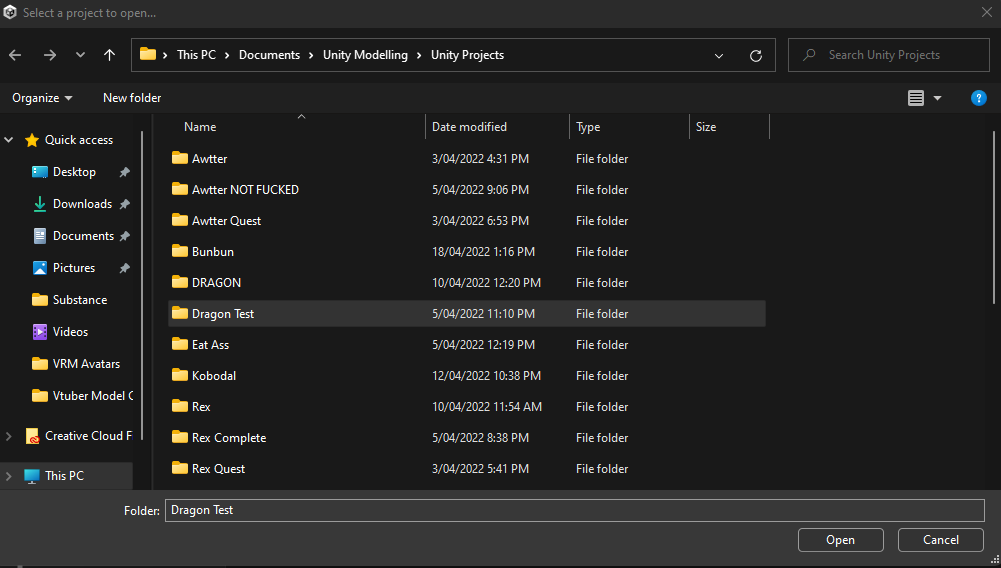Click the change view layout icon
The image size is (1001, 568).
[916, 98]
